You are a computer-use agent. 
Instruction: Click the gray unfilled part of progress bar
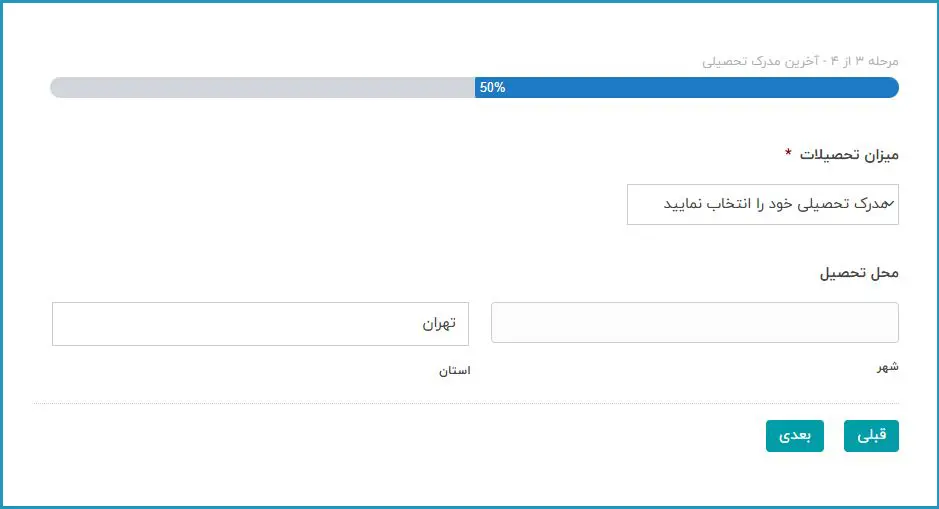click(260, 87)
